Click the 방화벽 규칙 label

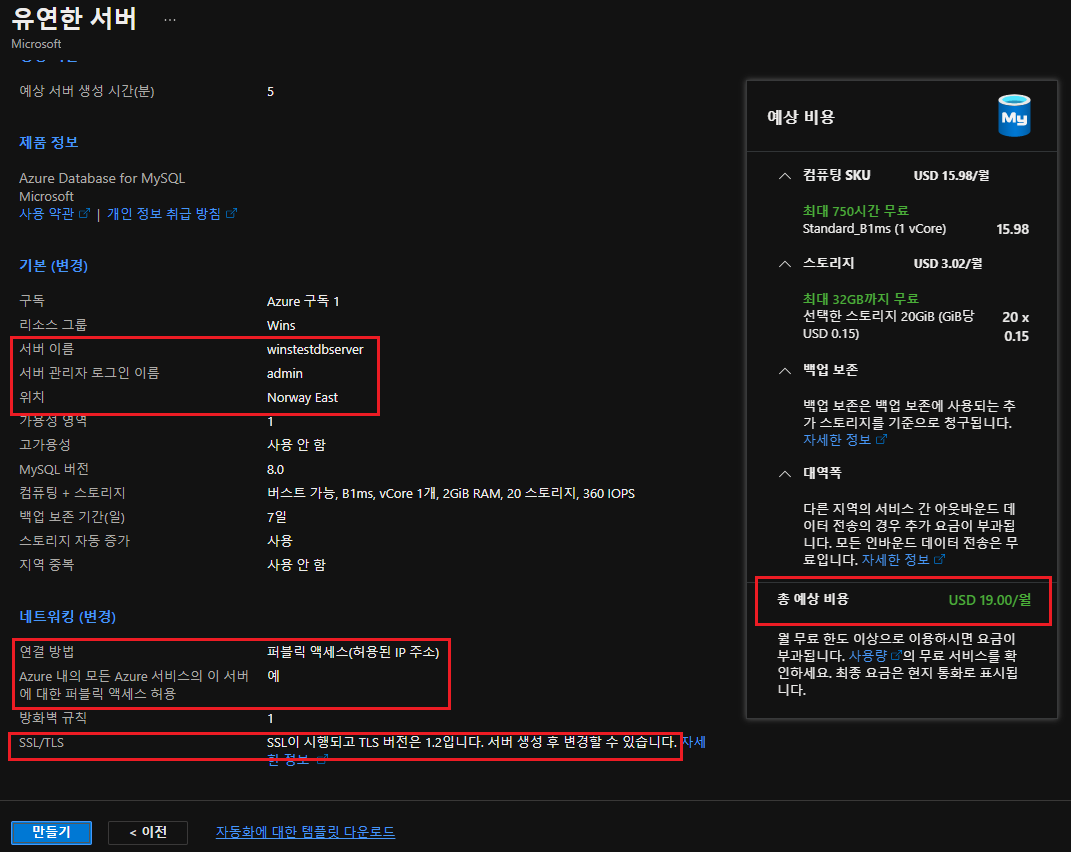pyautogui.click(x=53, y=718)
